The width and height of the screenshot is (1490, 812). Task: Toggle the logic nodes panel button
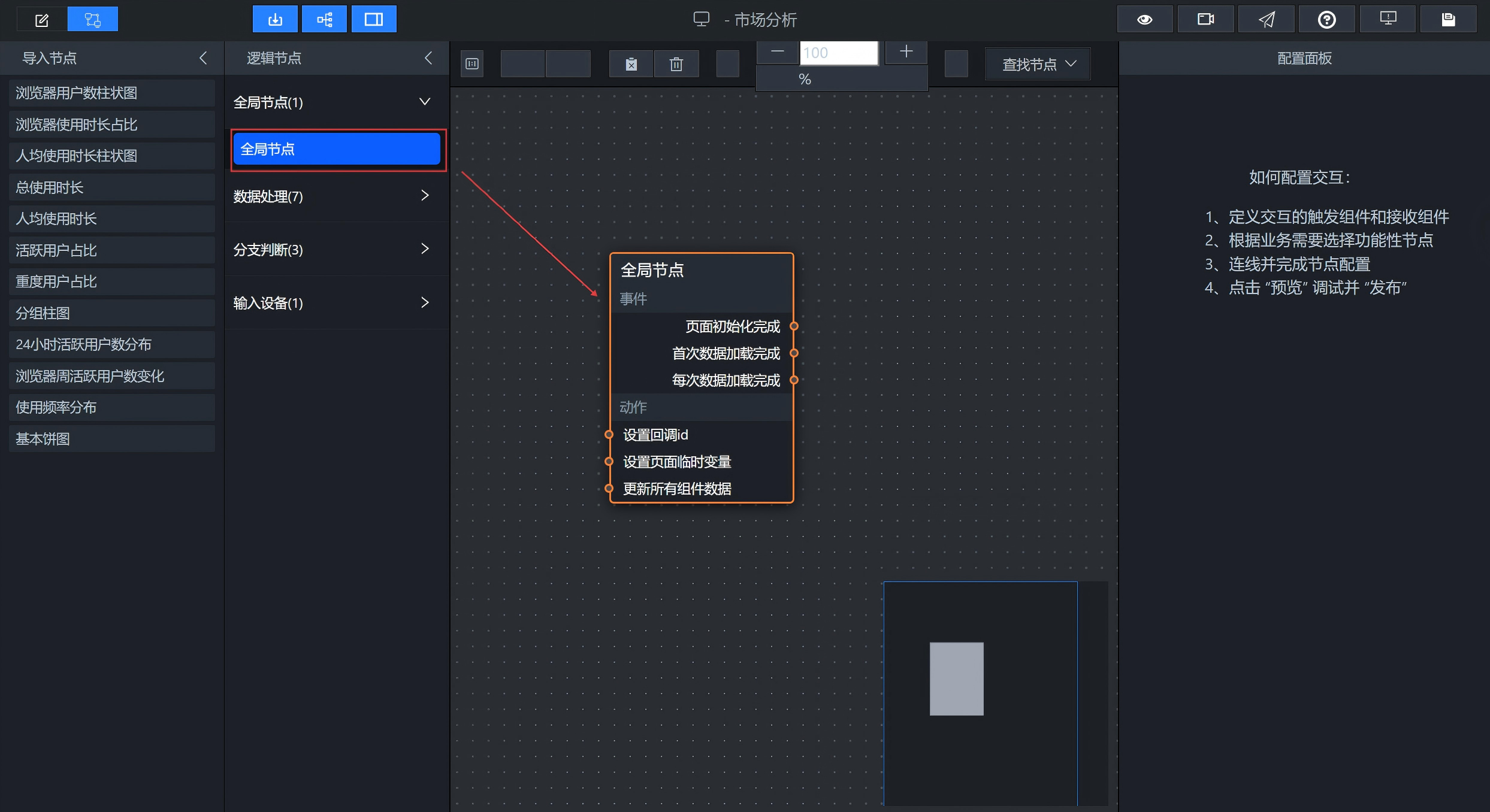coord(324,20)
